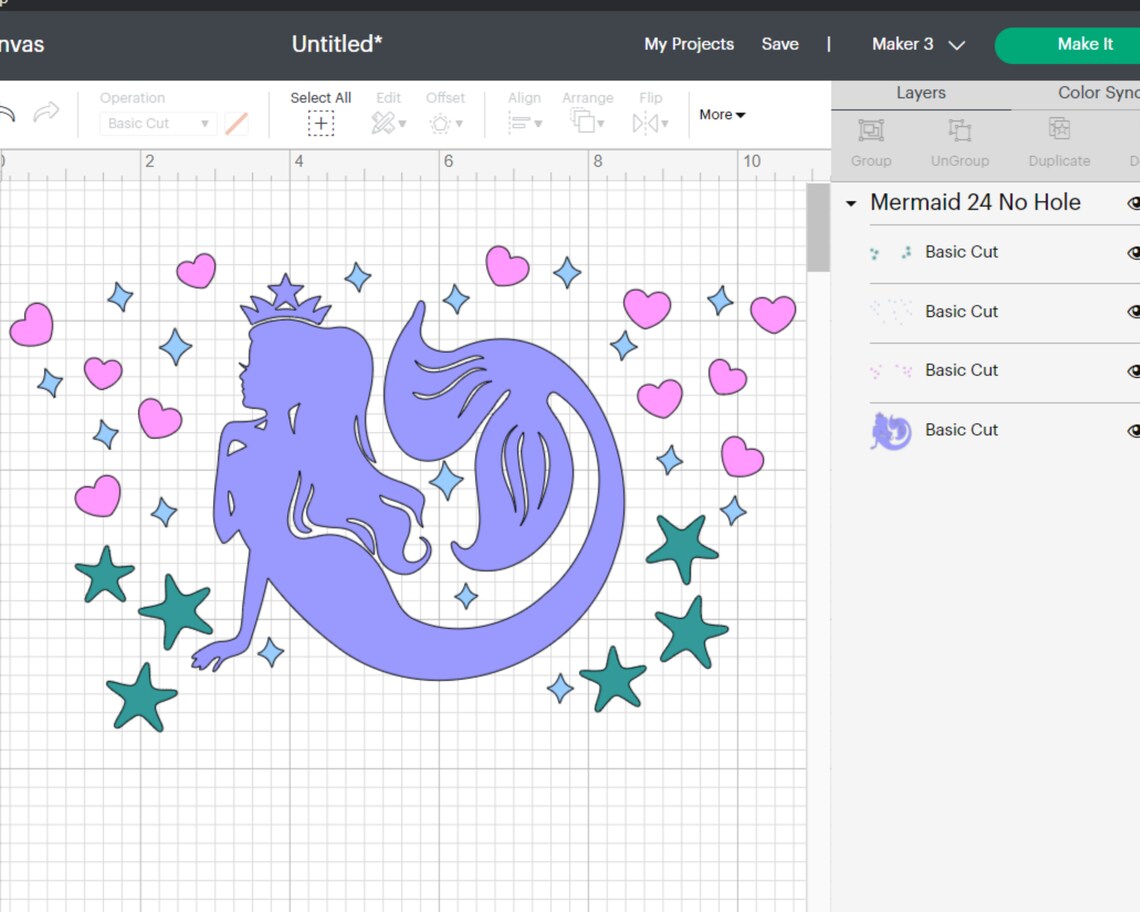
Task: Collapse the Mermaid 24 No Hole group
Action: [852, 203]
